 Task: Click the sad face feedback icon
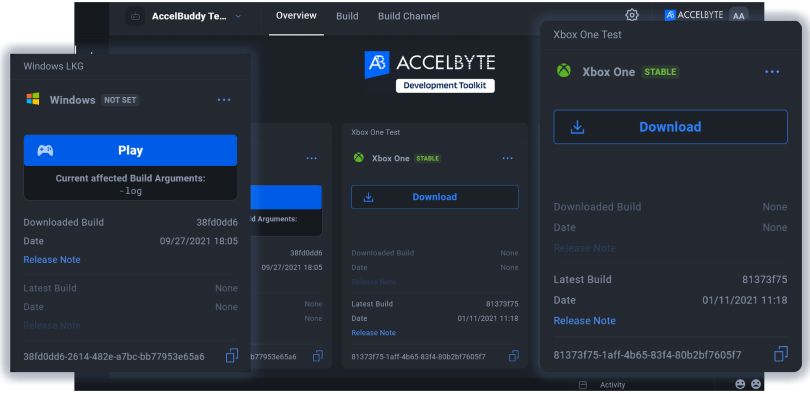point(756,384)
